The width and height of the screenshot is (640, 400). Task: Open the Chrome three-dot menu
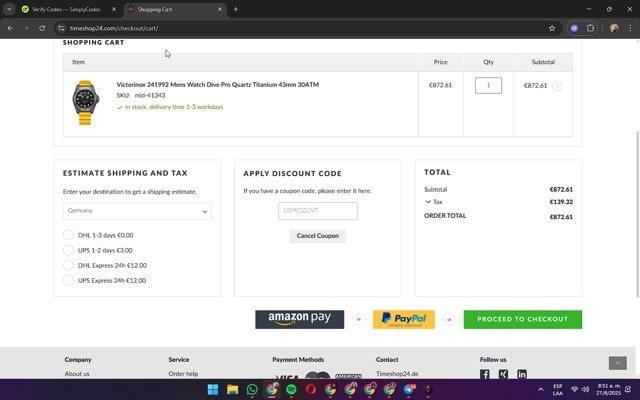630,28
